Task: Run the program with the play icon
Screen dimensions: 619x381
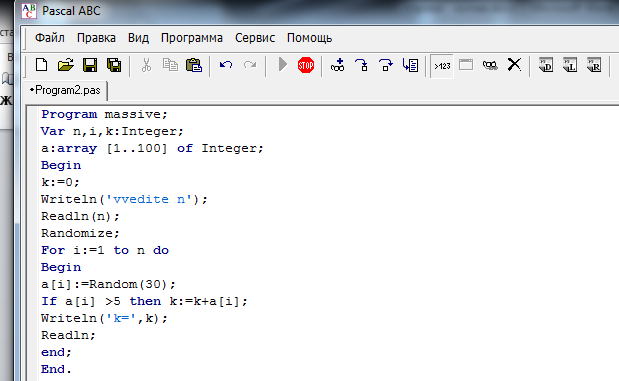Action: [x=282, y=64]
